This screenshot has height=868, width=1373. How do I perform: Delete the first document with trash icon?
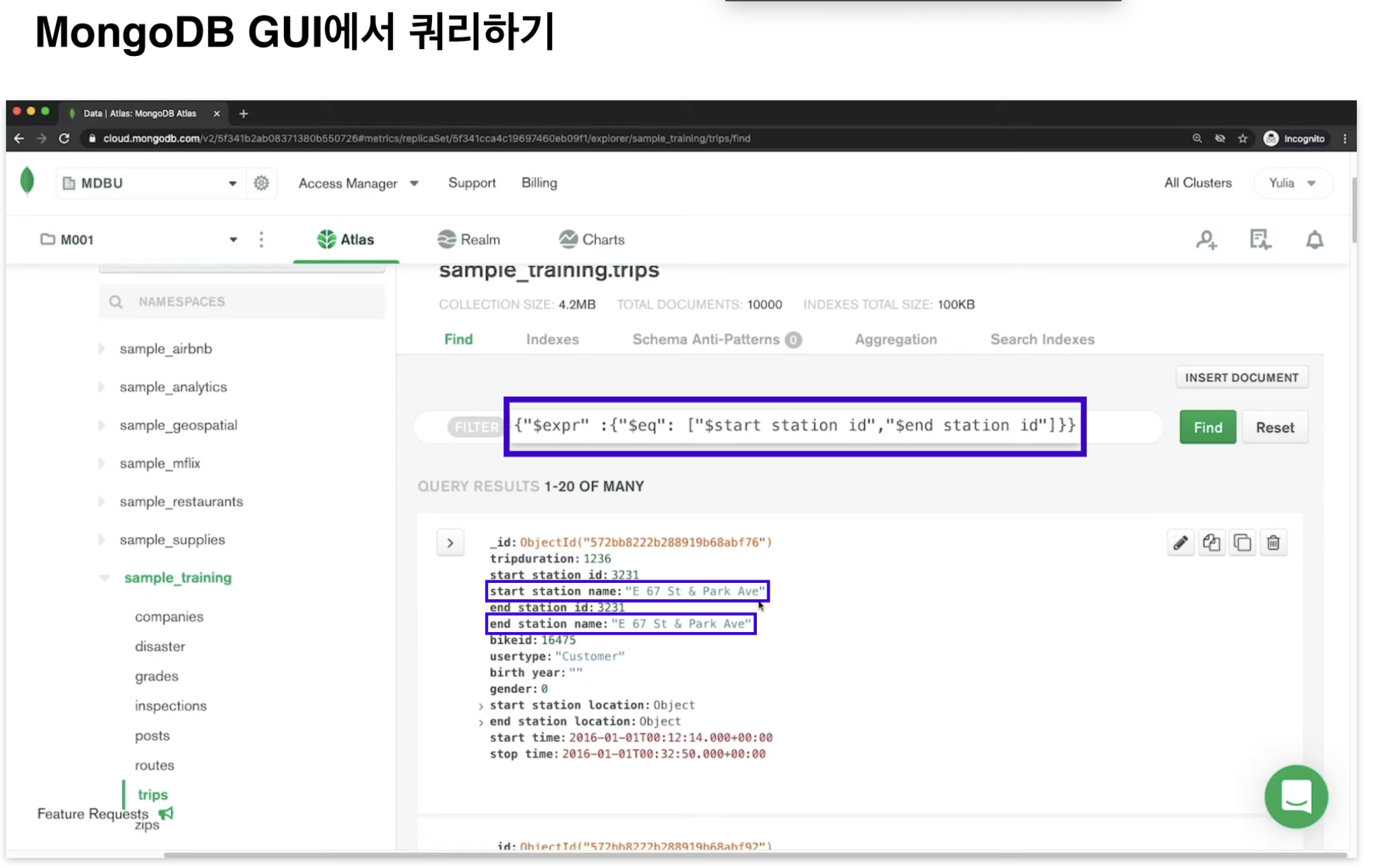pos(1273,542)
